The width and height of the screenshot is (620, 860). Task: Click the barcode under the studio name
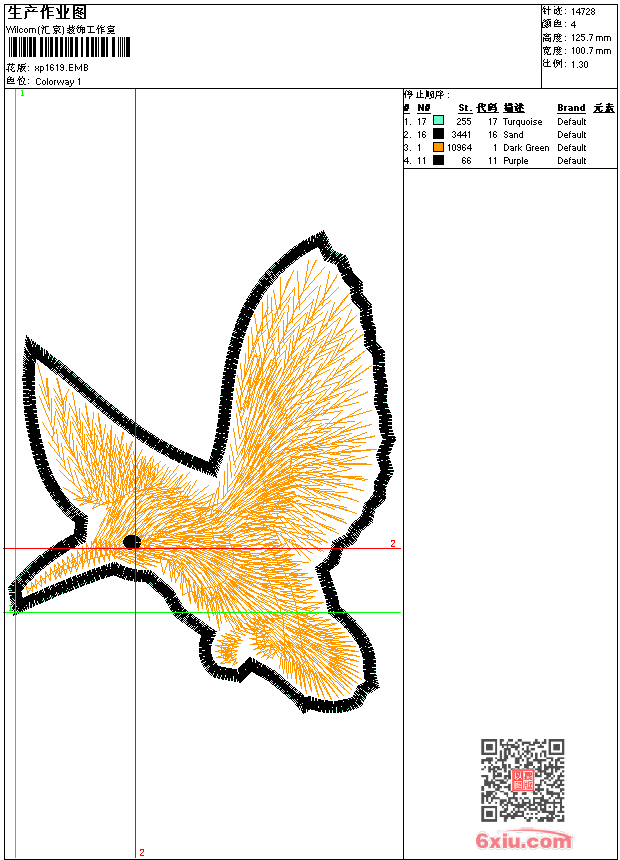click(x=69, y=47)
